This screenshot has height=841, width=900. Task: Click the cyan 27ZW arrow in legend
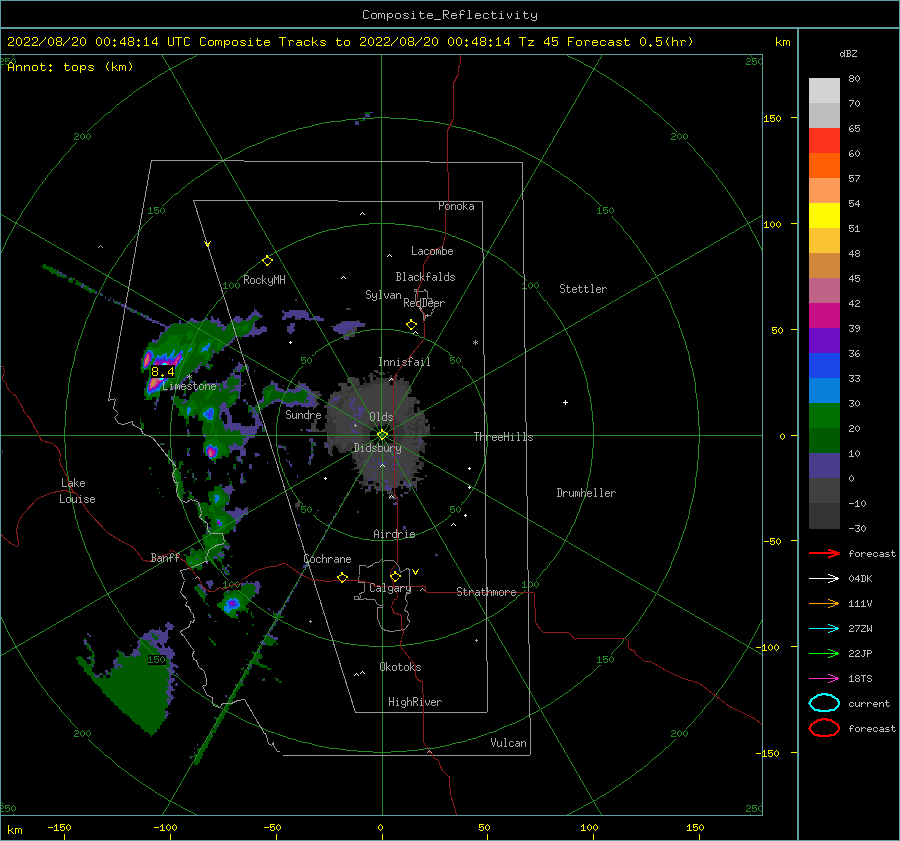point(824,629)
